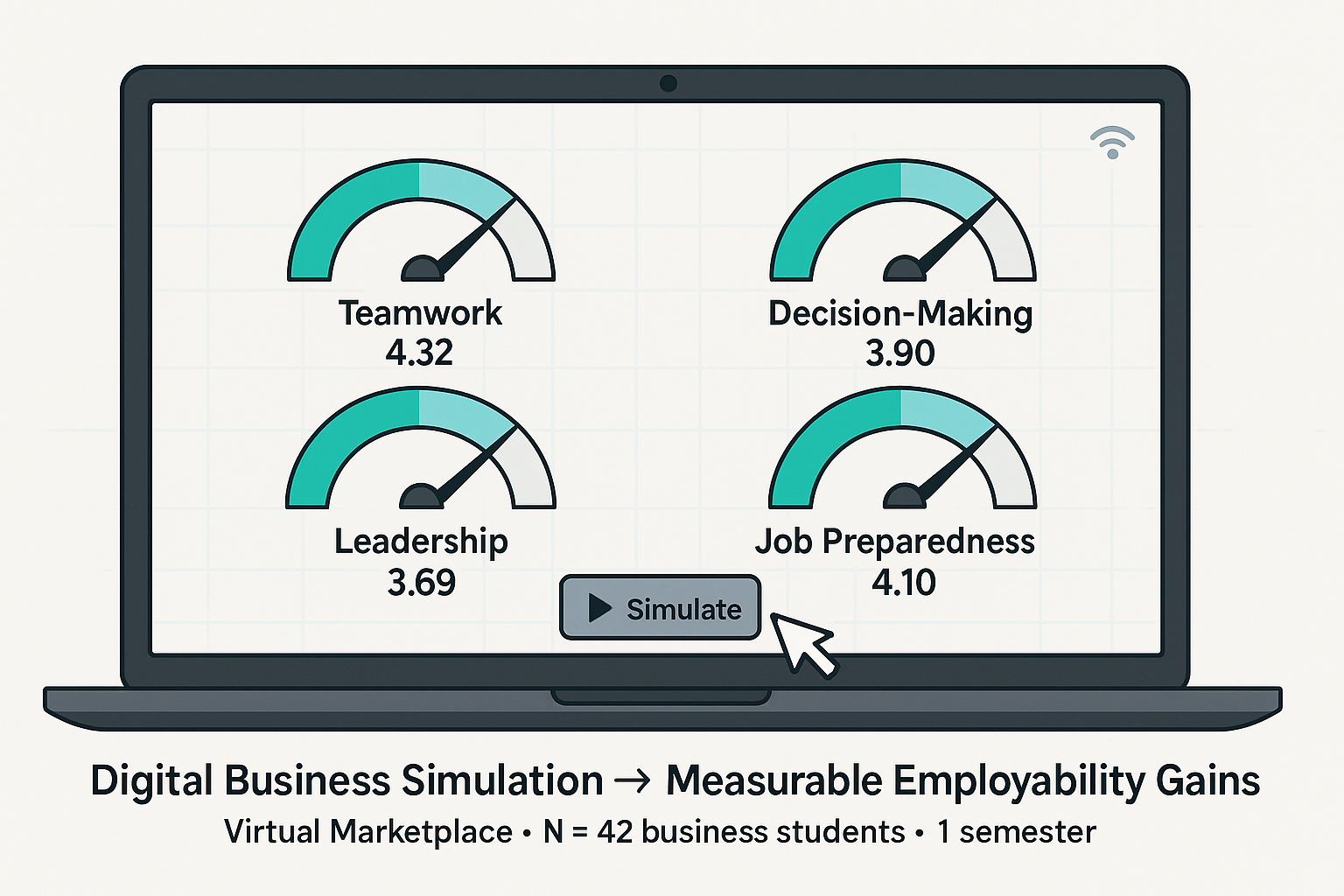Click the laptop webcam dot
Image resolution: width=1344 pixels, height=896 pixels.
(x=668, y=84)
